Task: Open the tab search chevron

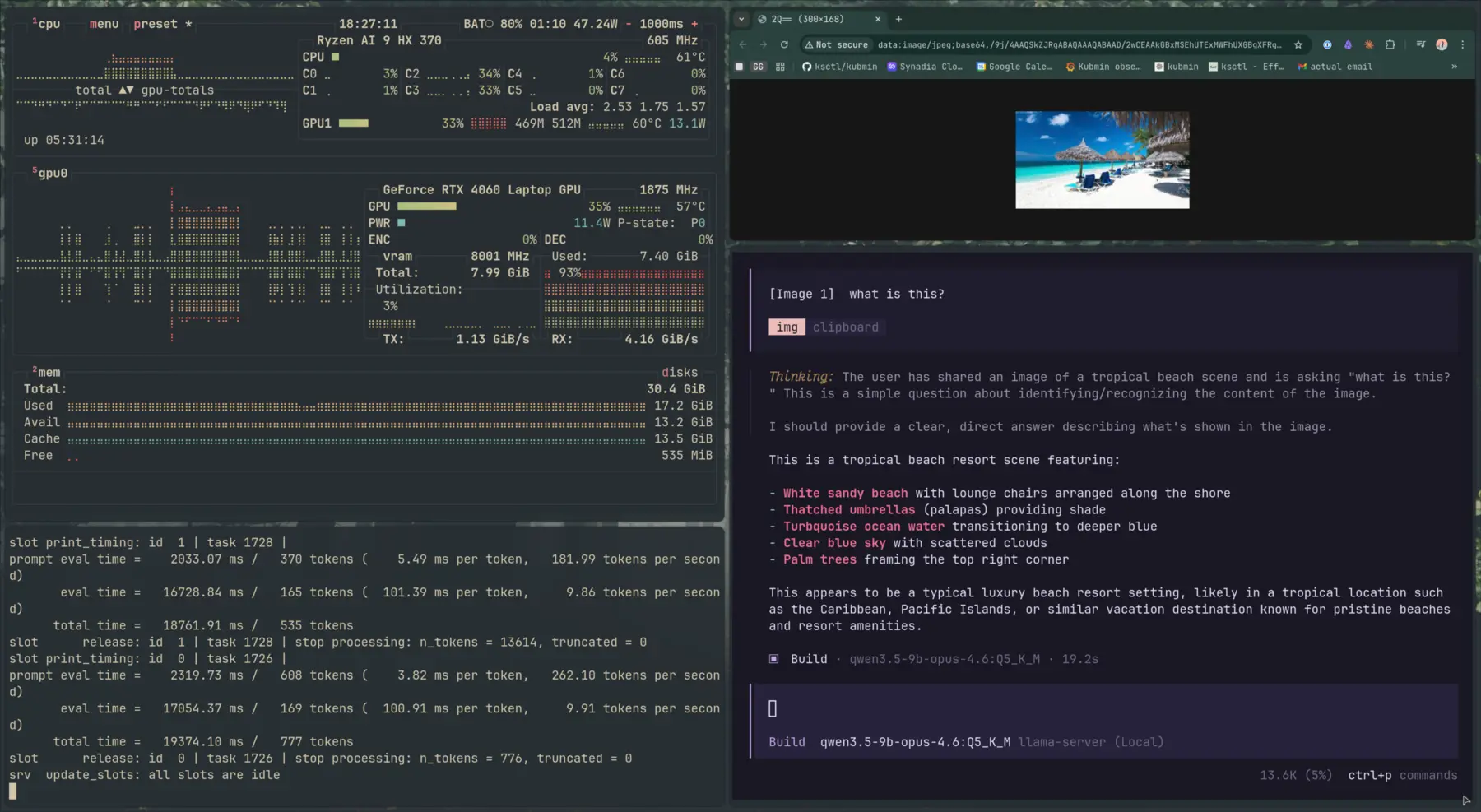Action: pyautogui.click(x=741, y=18)
